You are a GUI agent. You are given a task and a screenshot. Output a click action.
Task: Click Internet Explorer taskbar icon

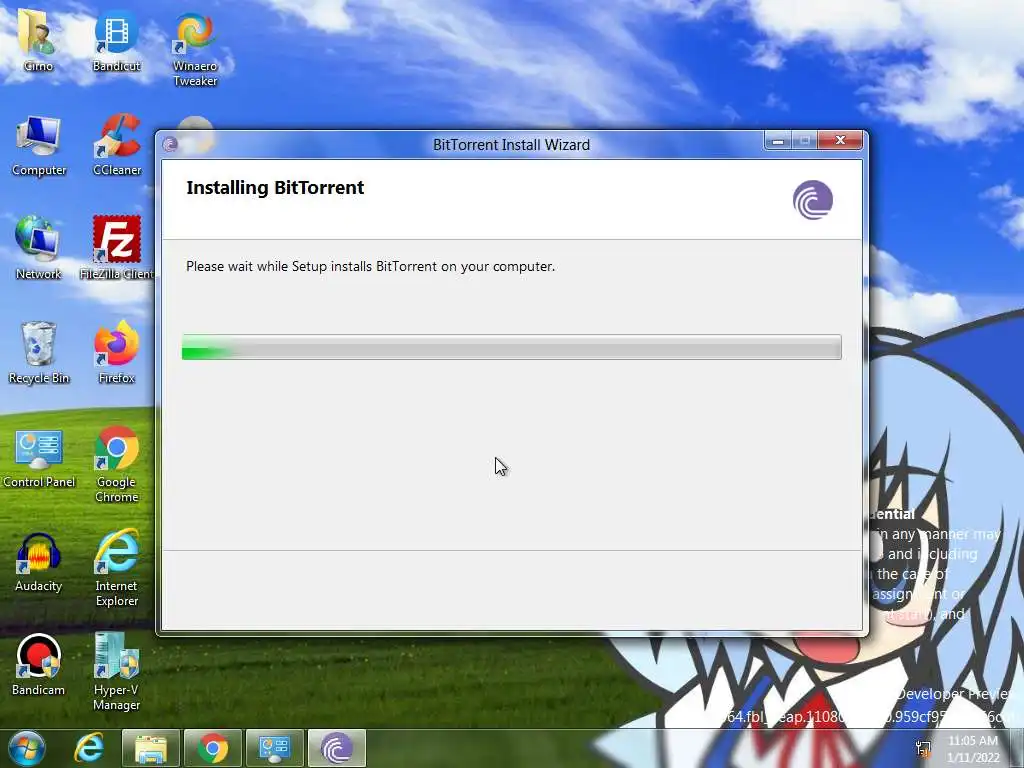(x=89, y=748)
